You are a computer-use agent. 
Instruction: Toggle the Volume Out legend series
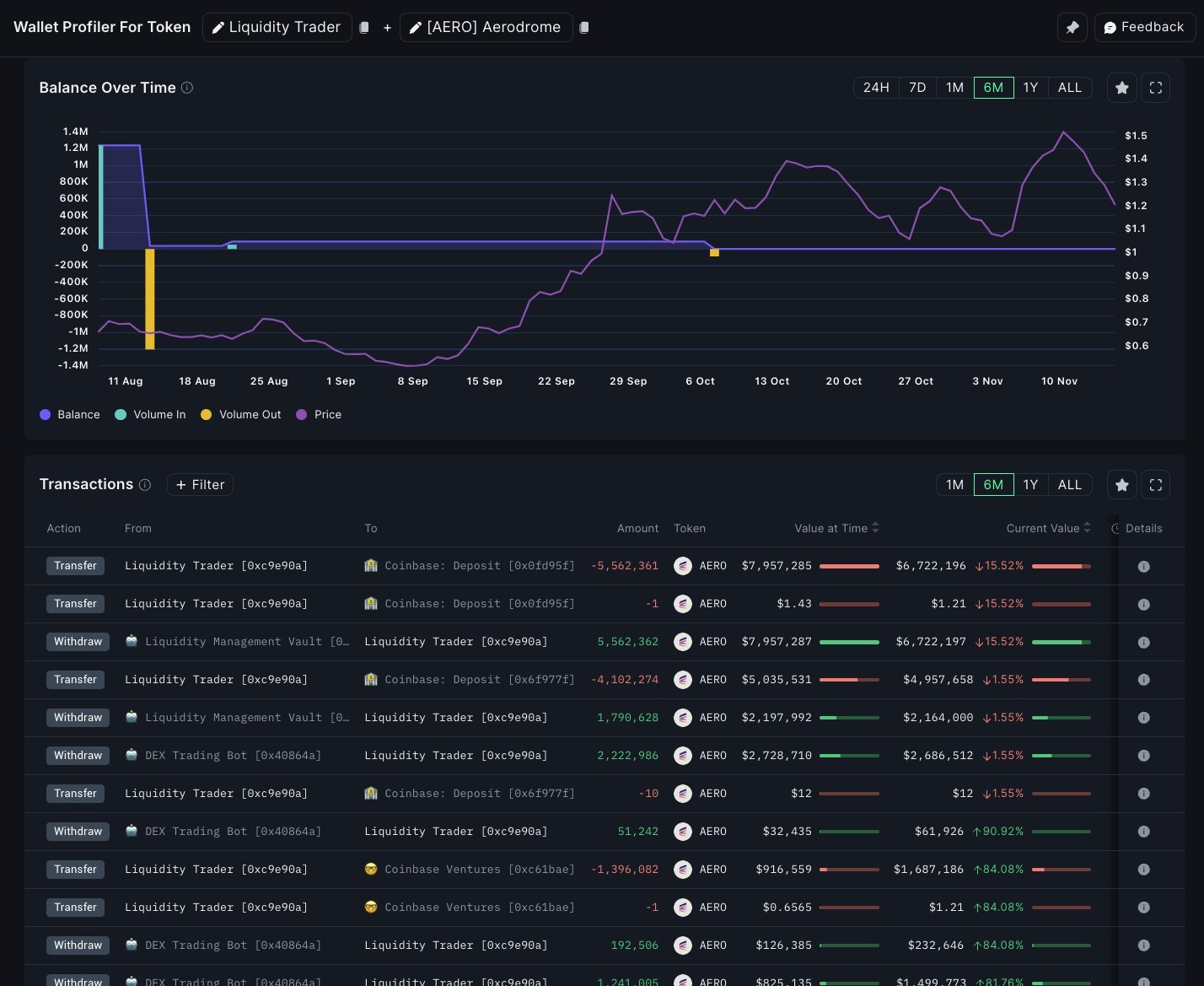pos(241,415)
